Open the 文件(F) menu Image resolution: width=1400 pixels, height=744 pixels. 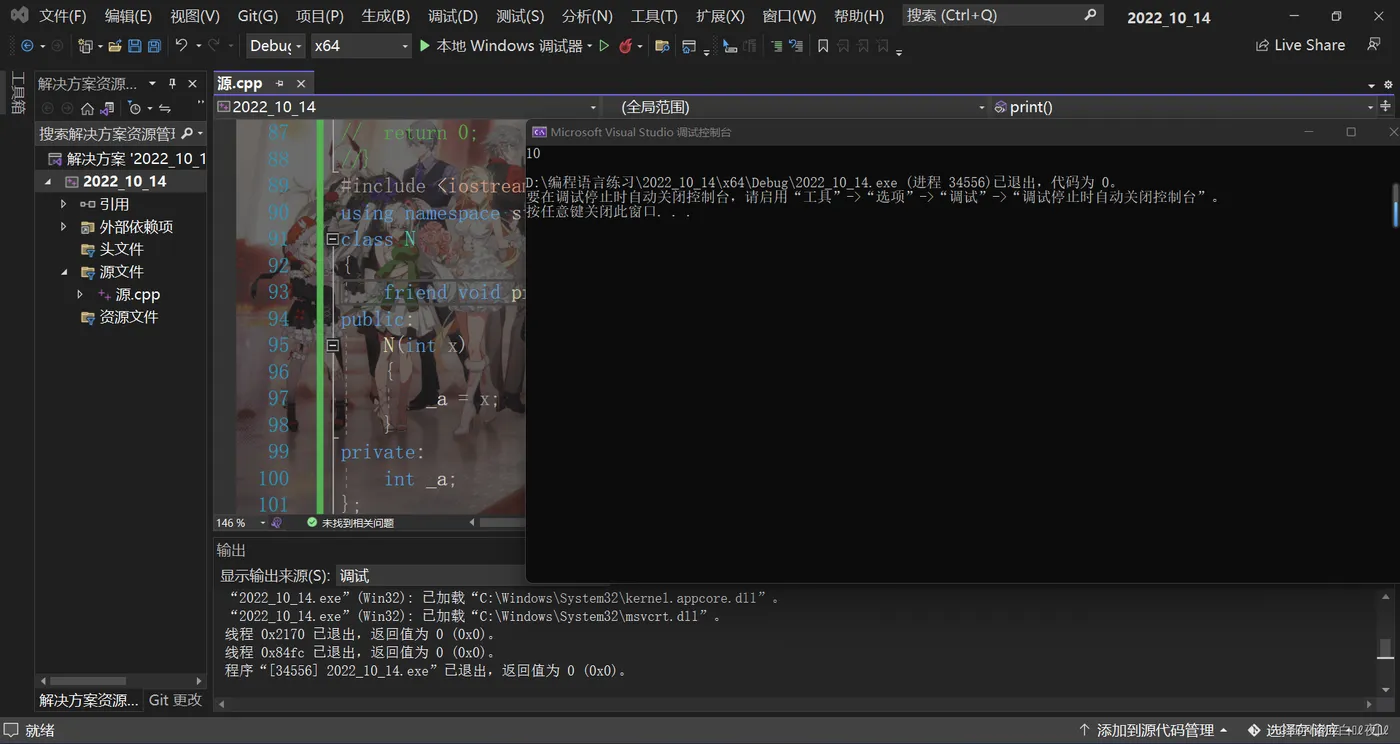(x=63, y=16)
